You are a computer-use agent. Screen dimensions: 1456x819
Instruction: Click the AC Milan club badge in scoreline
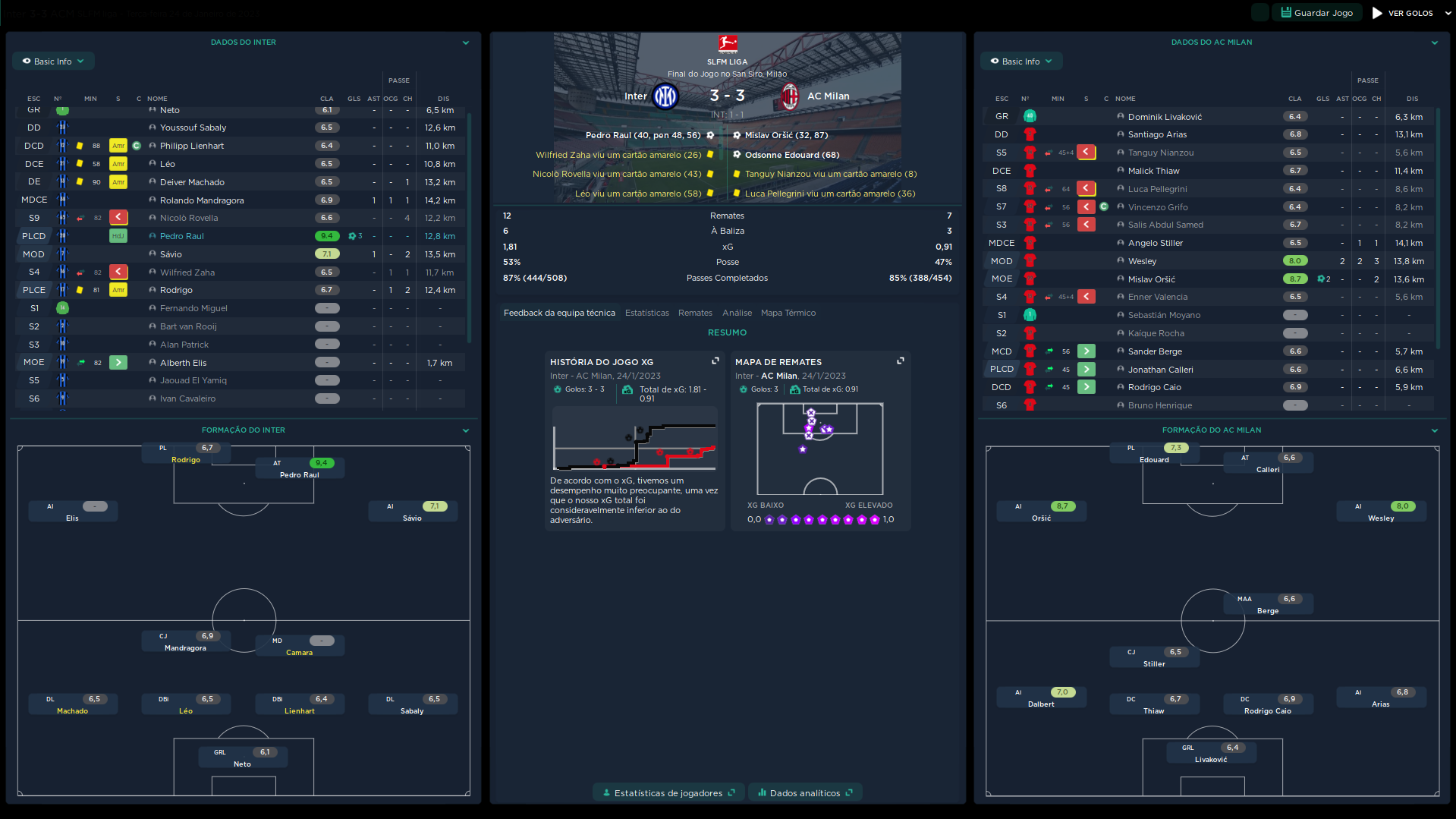coord(790,96)
